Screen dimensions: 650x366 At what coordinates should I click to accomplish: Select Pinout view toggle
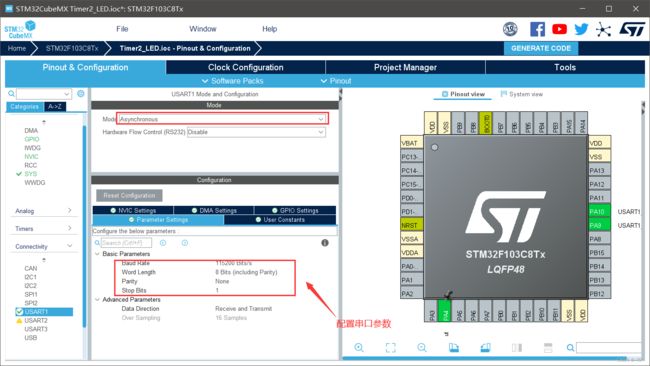click(x=463, y=94)
